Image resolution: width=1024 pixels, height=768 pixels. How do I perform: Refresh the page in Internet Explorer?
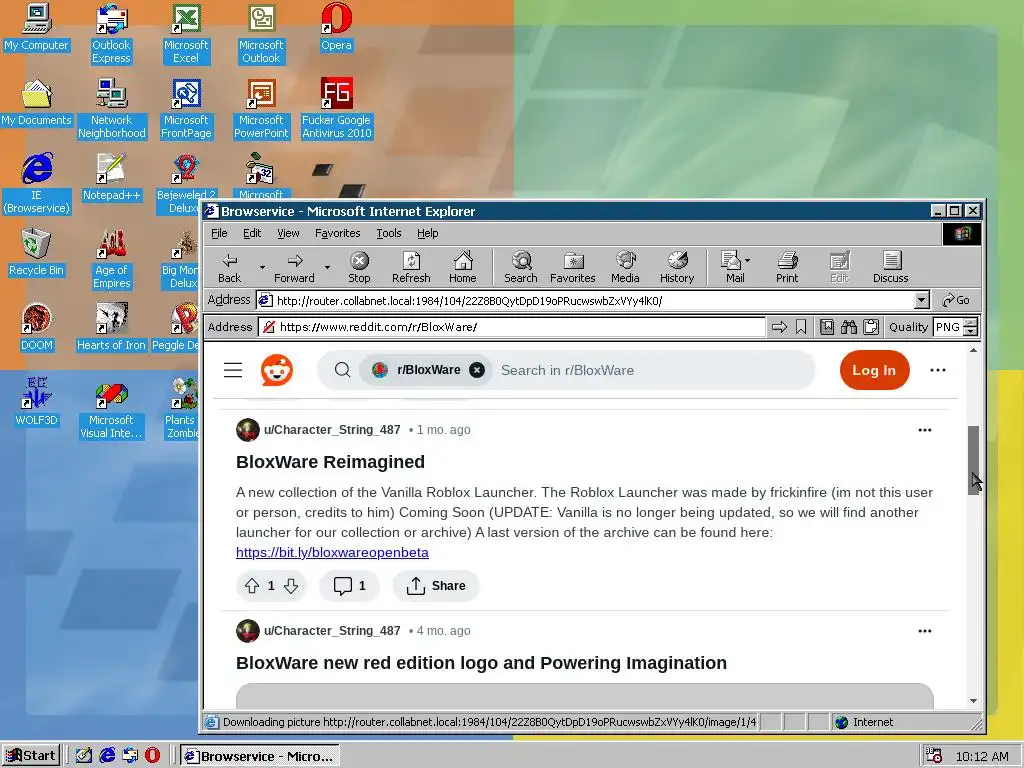pyautogui.click(x=411, y=268)
